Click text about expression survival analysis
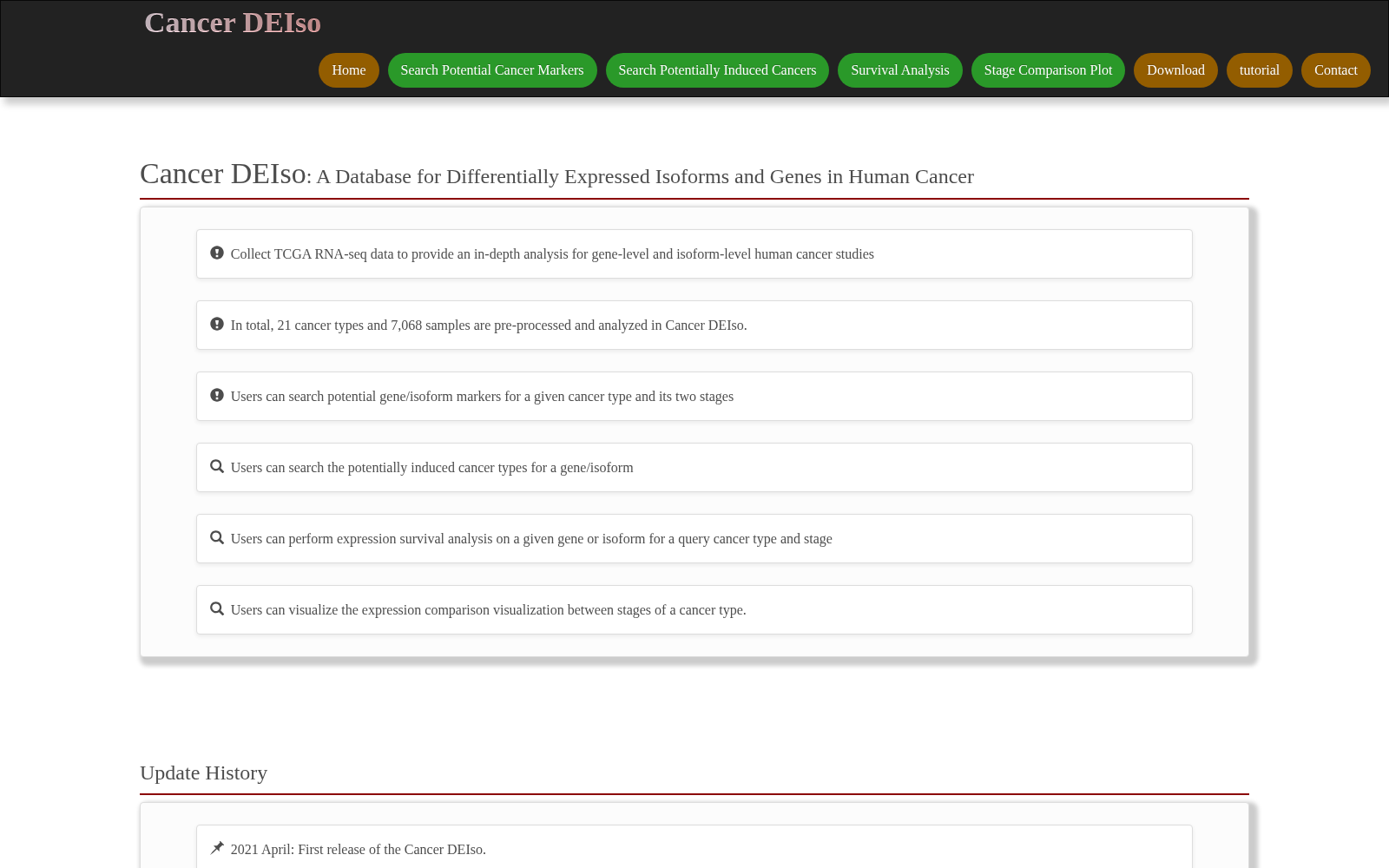This screenshot has width=1389, height=868. 531,539
